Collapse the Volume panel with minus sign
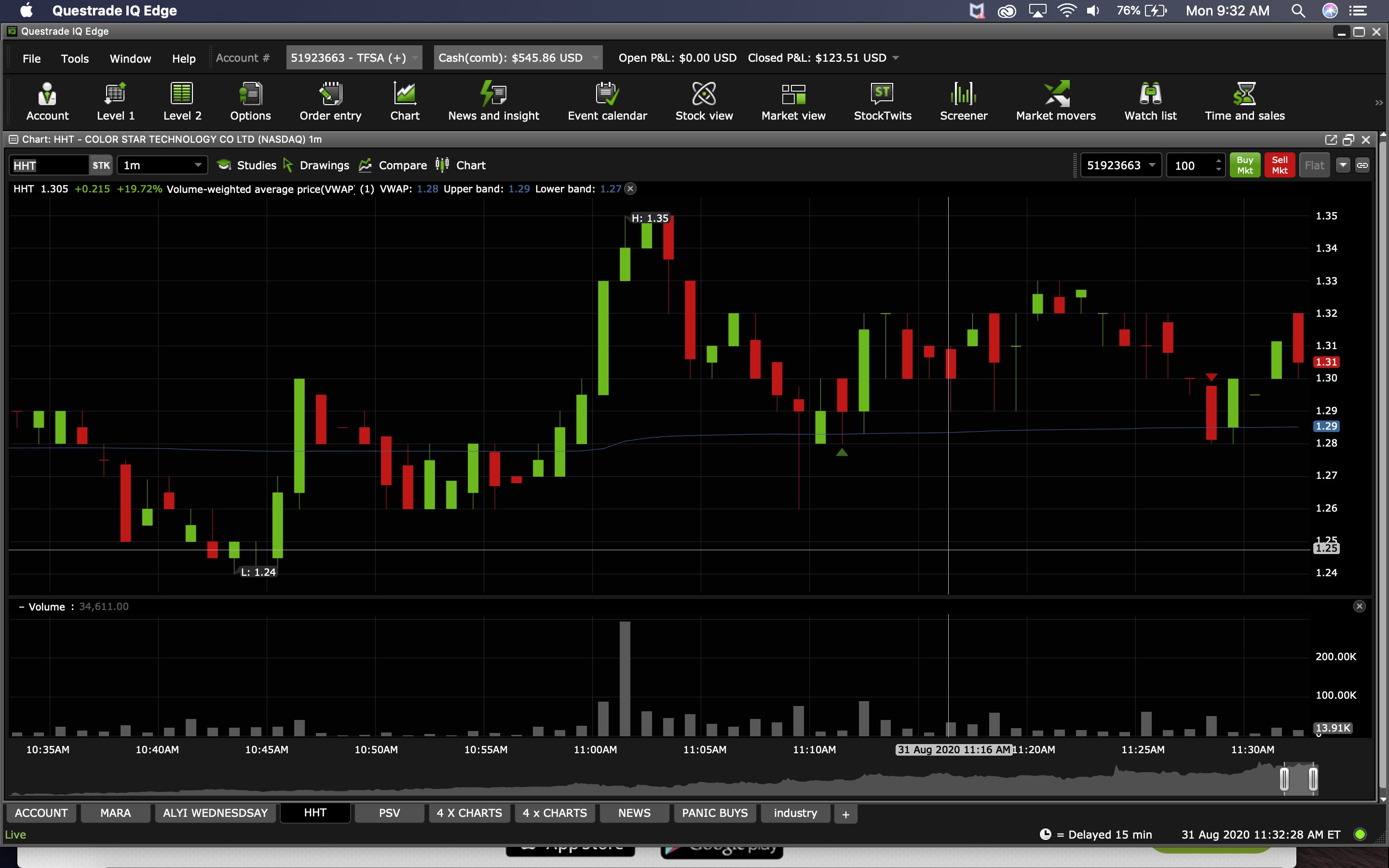 point(21,607)
